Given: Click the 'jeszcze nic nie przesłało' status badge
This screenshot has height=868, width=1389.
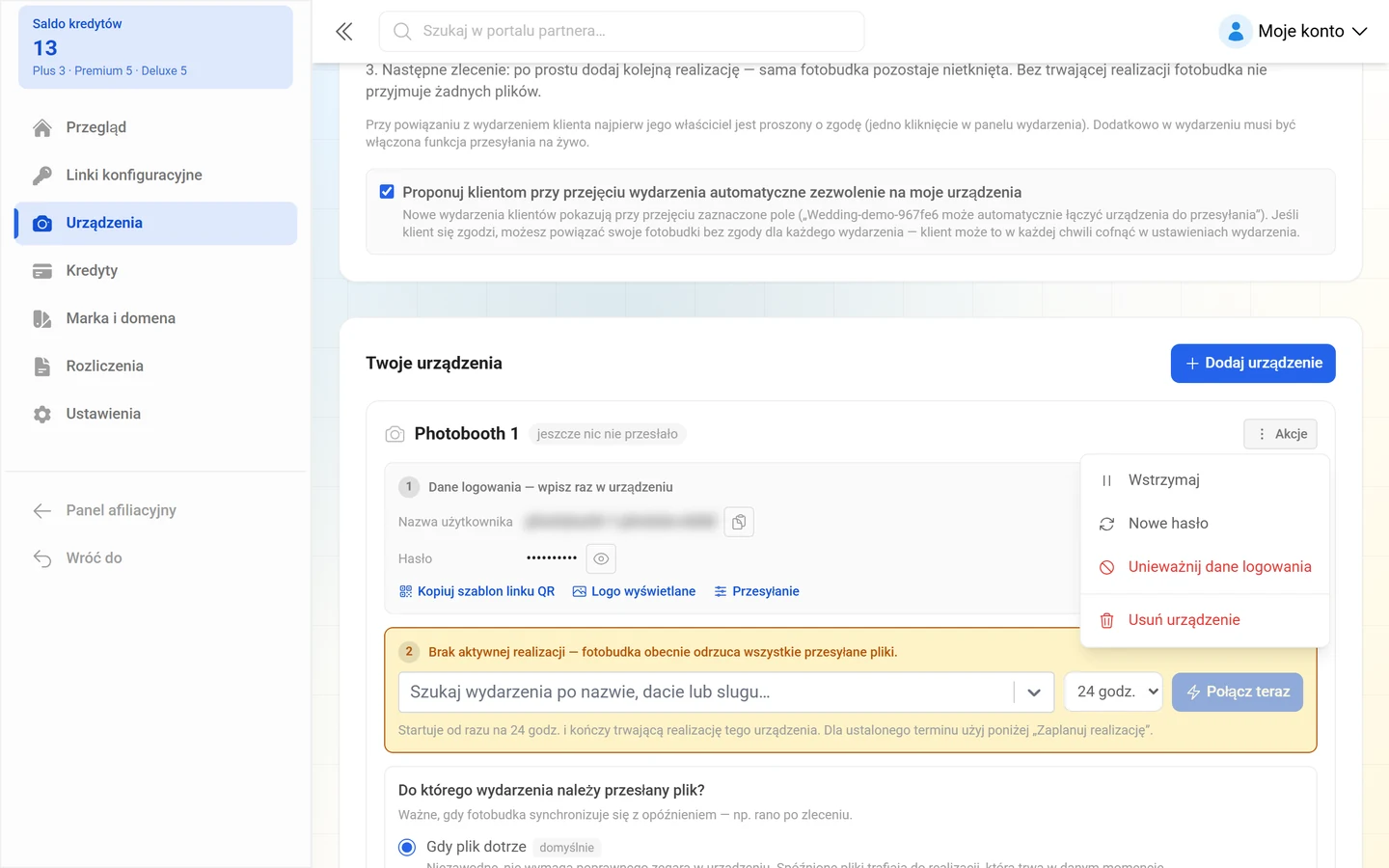Looking at the screenshot, I should click(x=608, y=434).
